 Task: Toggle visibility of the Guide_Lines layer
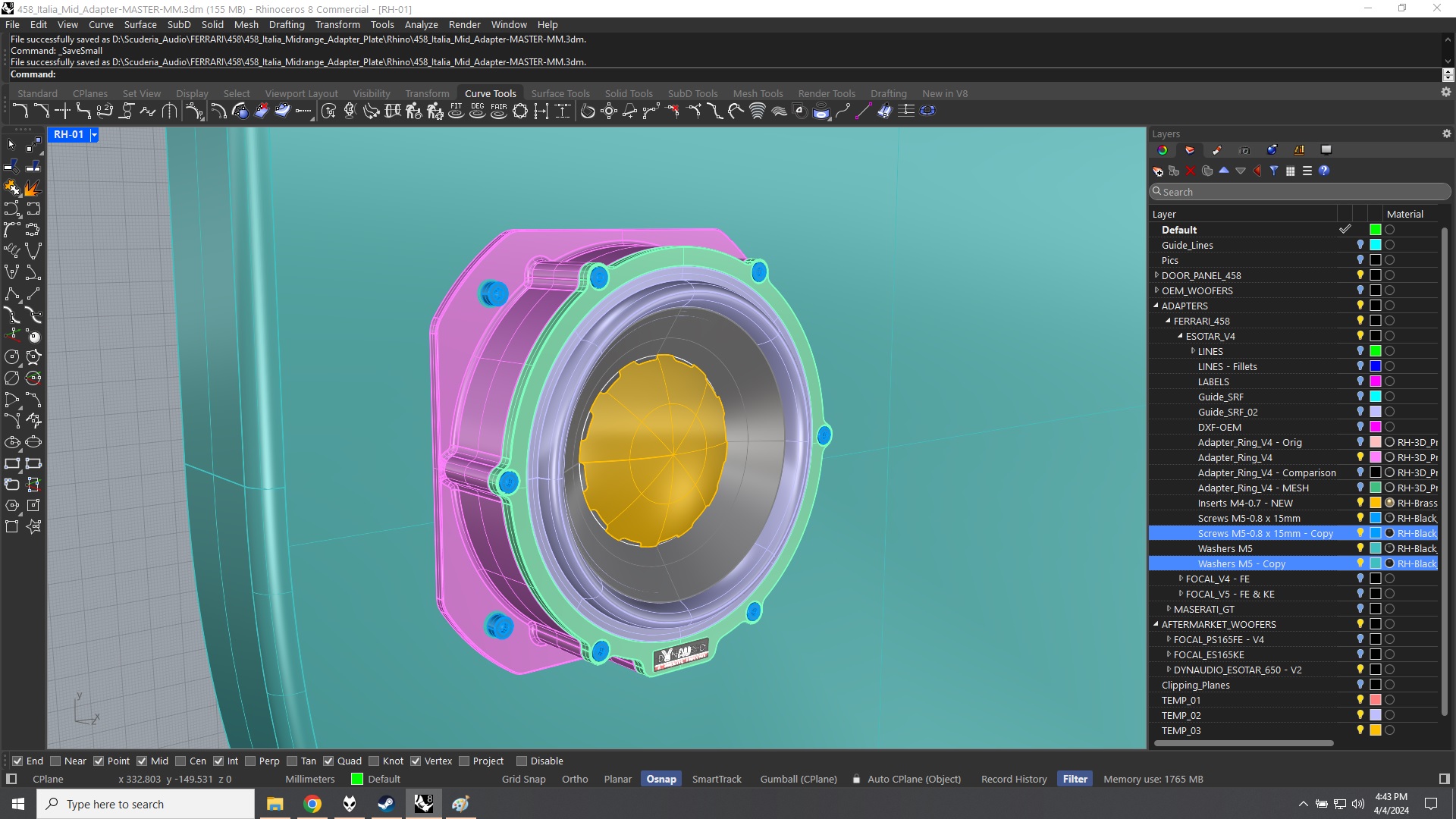(1359, 245)
